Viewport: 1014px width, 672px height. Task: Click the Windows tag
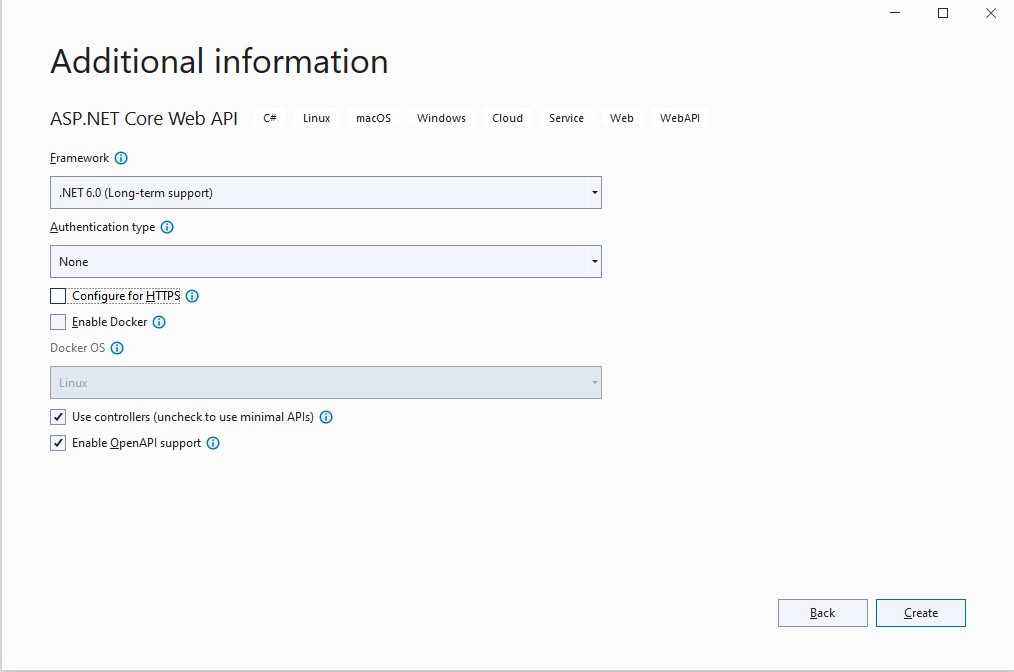pyautogui.click(x=441, y=118)
